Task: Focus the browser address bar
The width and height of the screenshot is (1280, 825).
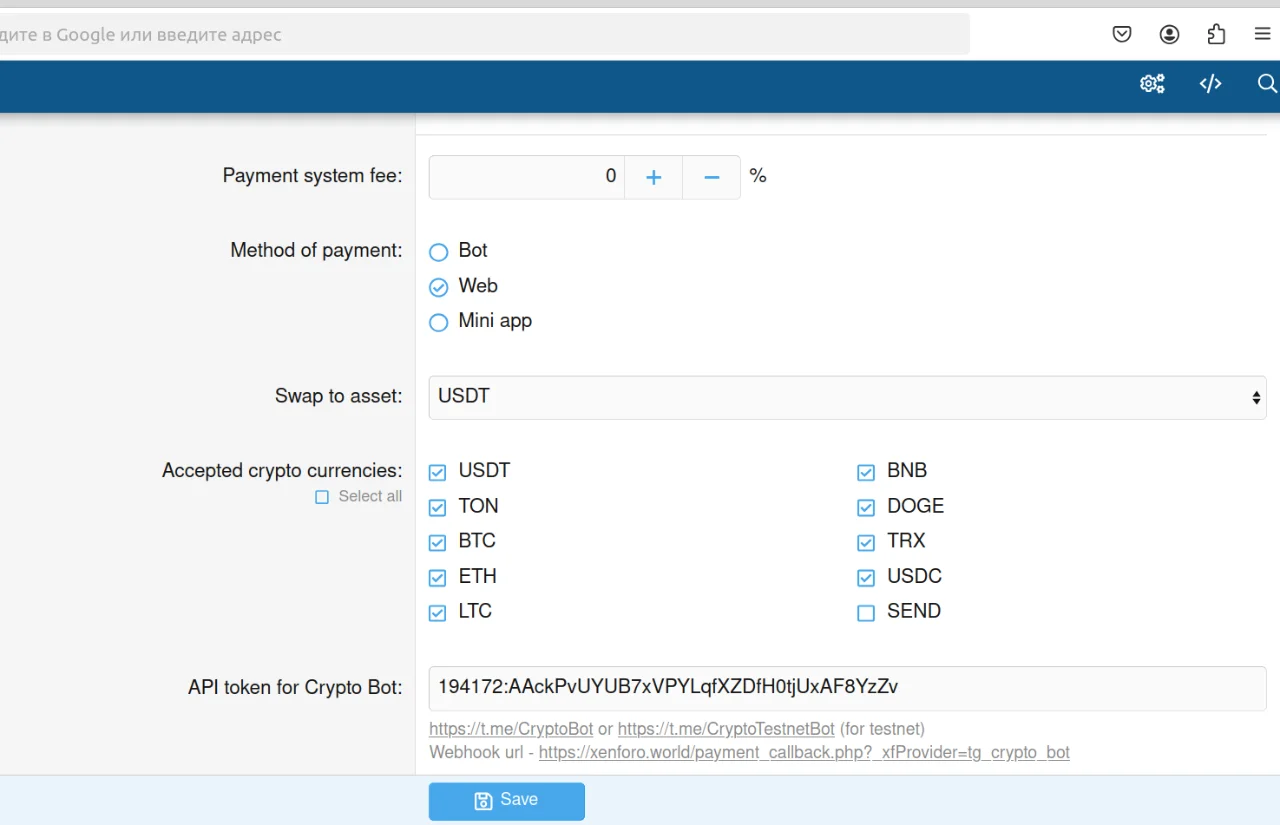Action: pos(480,35)
